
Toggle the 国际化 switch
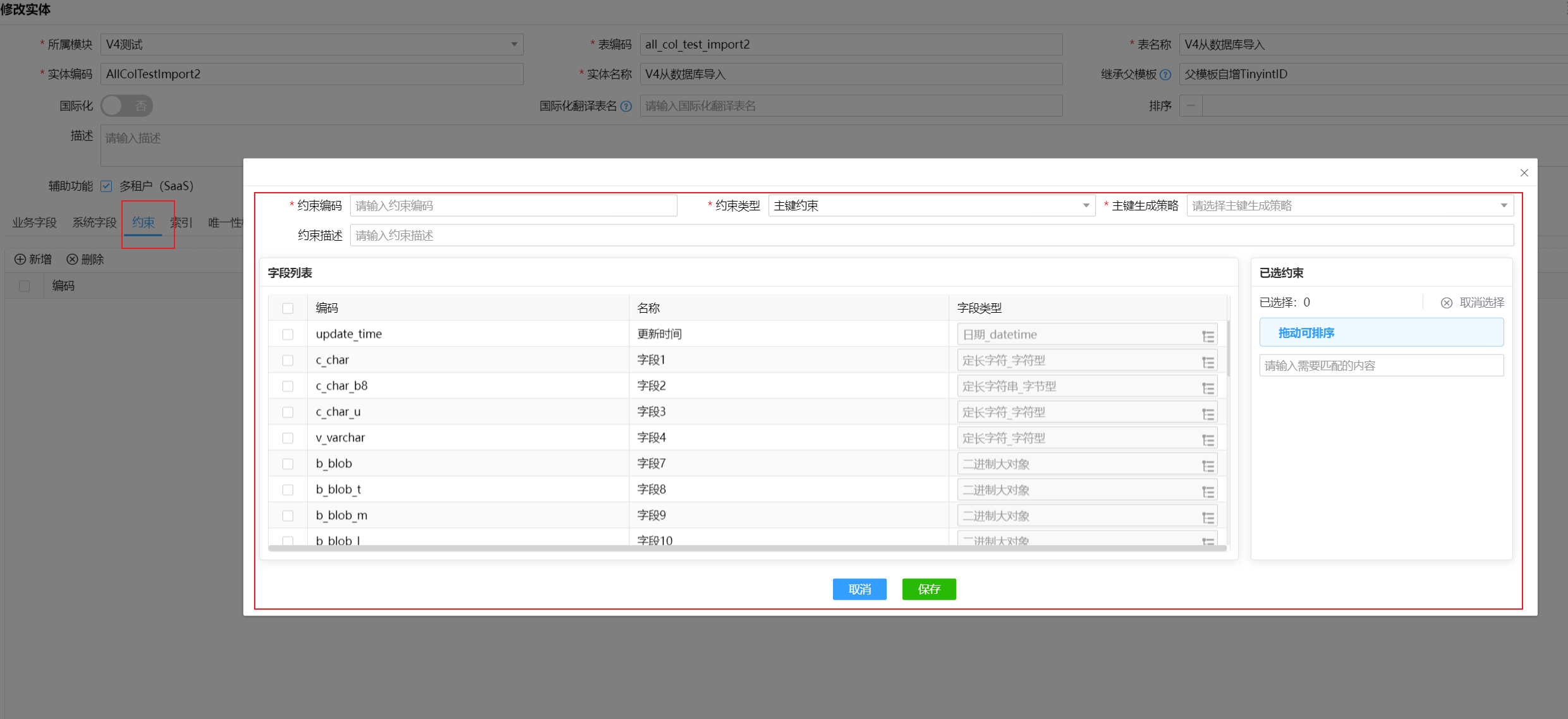126,106
